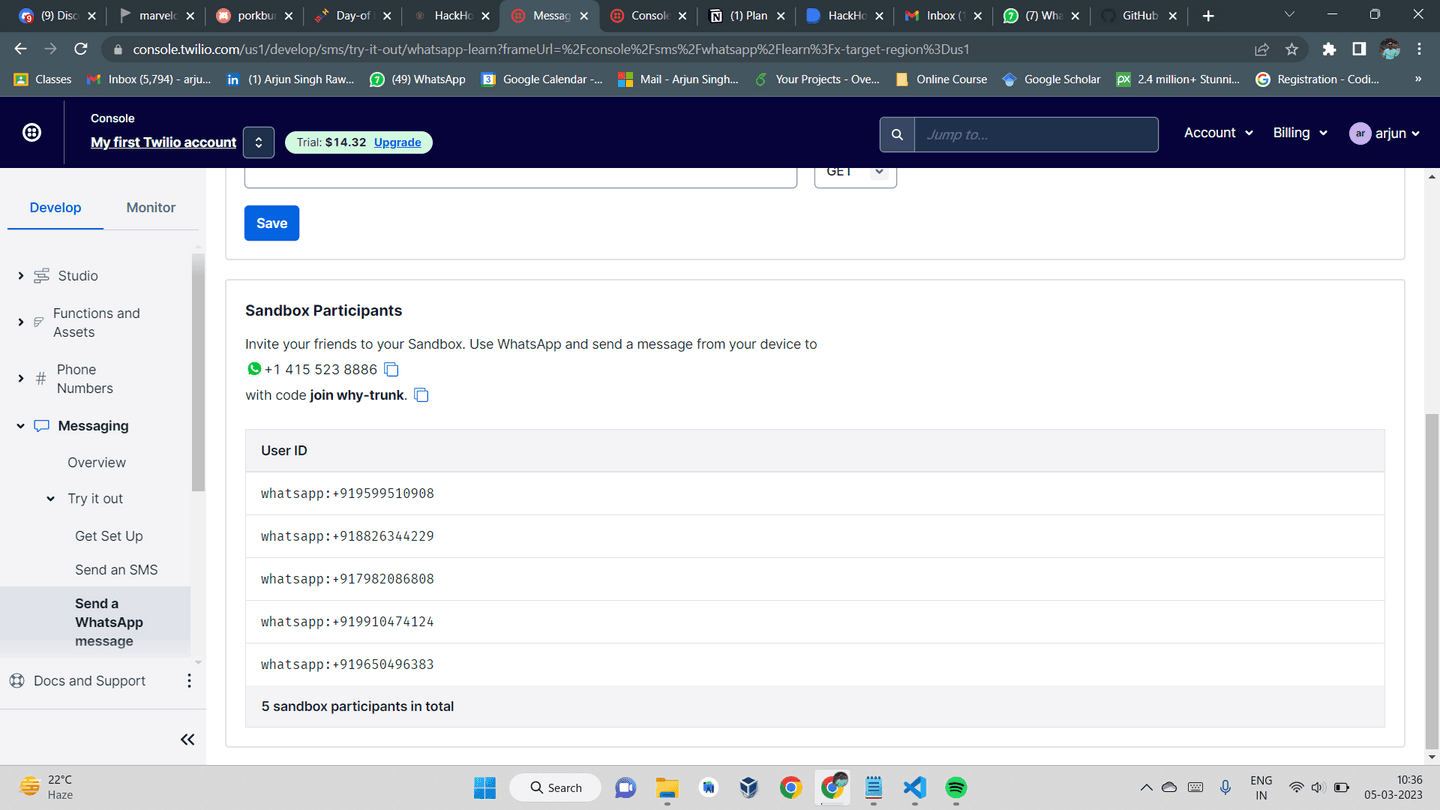1440x810 pixels.
Task: Select participant whatsapp:+917982086808
Action: pos(815,579)
